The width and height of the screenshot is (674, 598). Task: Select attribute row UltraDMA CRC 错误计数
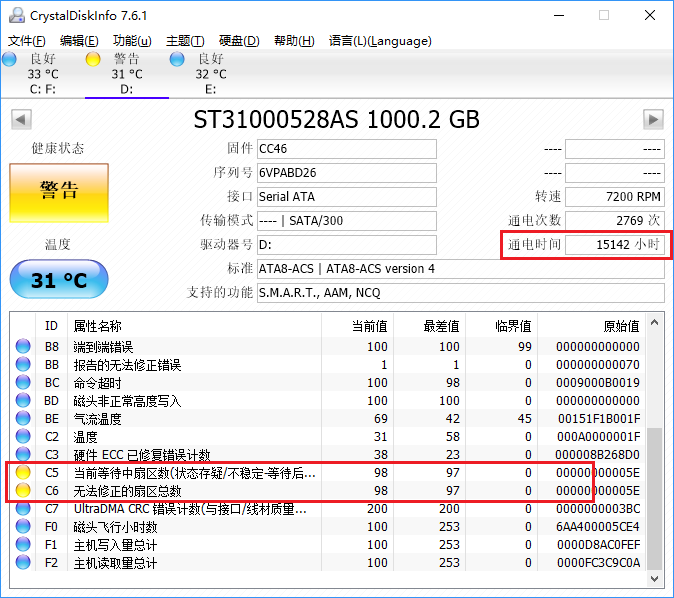click(328, 509)
